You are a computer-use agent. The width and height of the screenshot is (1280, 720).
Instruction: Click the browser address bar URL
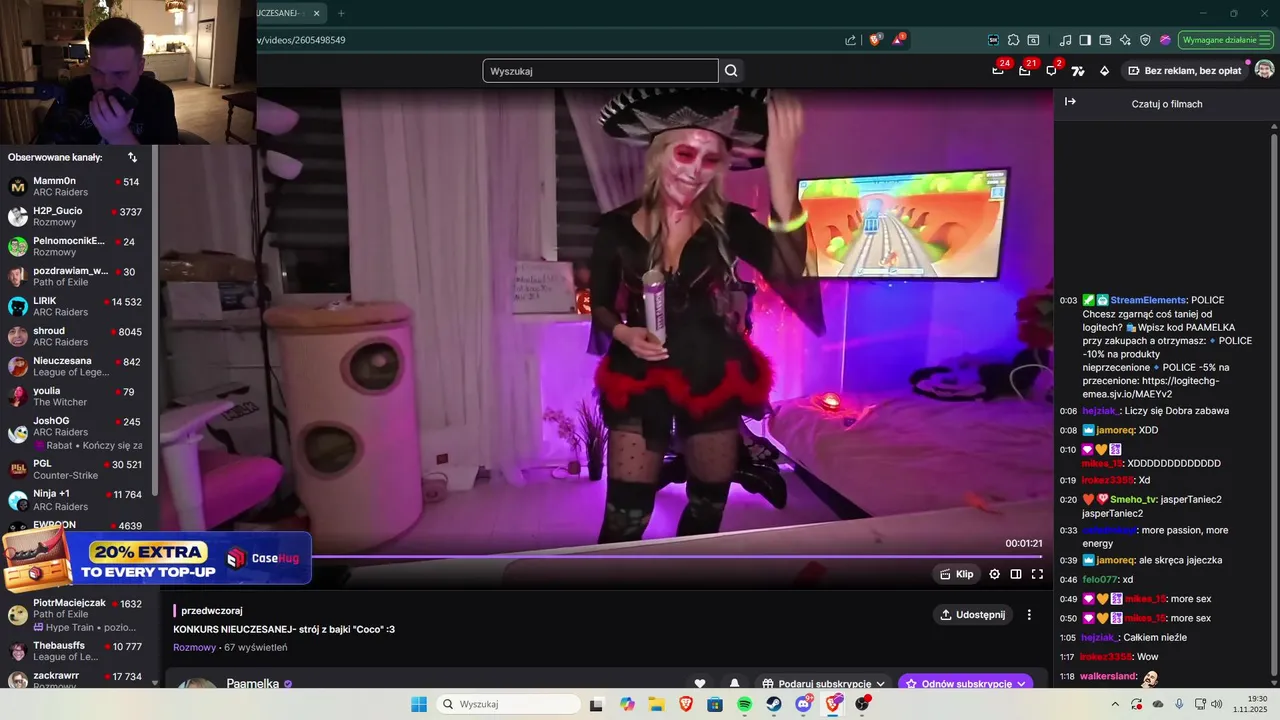[x=302, y=40]
